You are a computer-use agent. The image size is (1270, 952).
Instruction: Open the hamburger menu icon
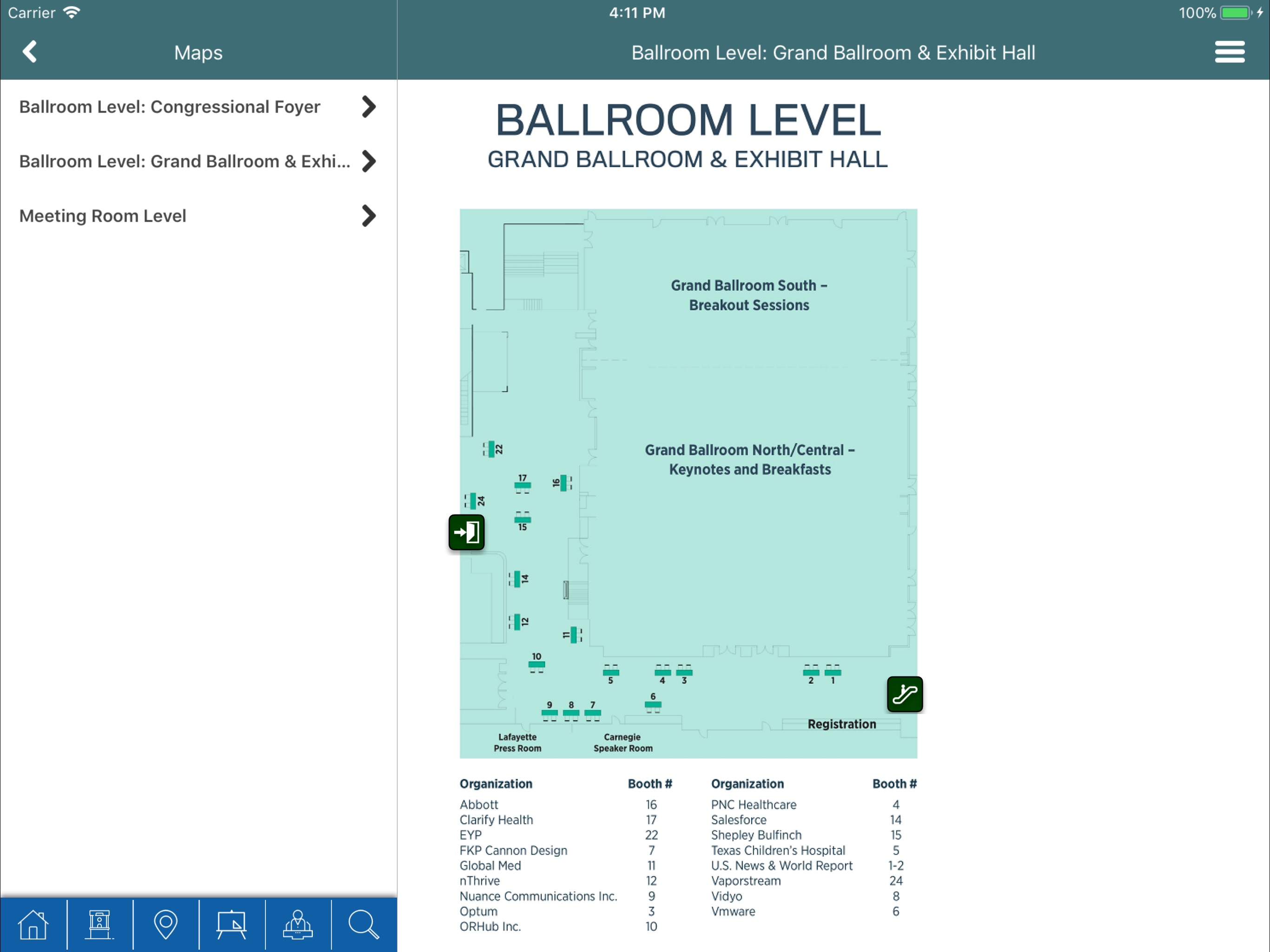click(x=1229, y=52)
